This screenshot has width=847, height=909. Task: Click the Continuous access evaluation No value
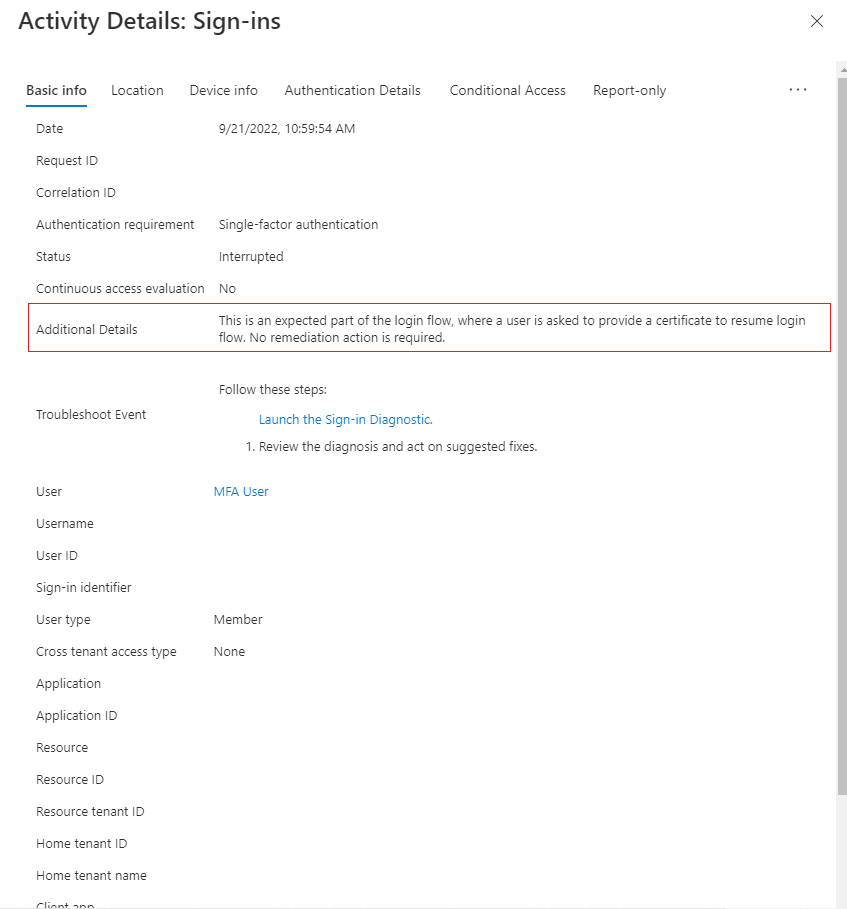(x=226, y=288)
